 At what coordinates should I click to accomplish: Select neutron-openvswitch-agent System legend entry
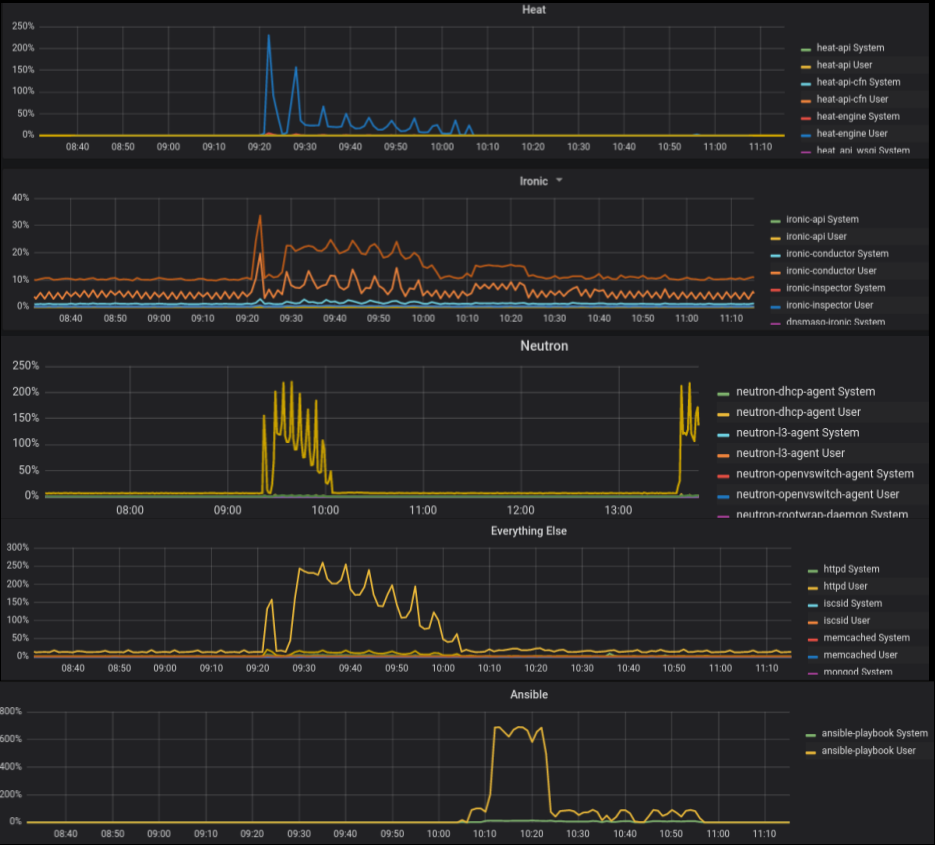point(824,473)
